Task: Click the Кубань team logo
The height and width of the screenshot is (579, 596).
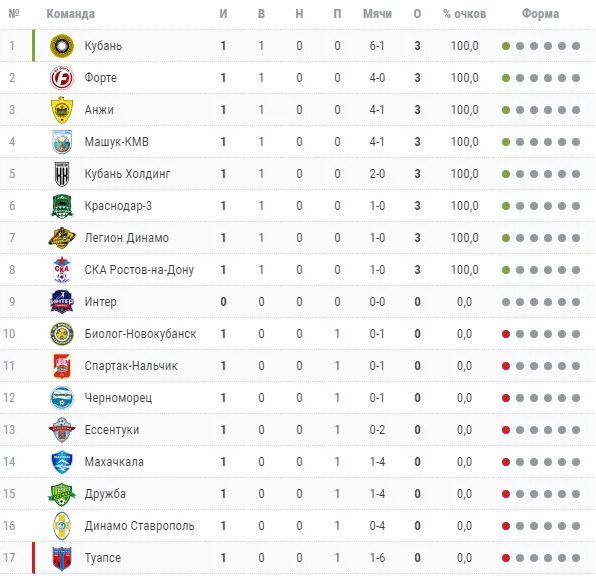Action: pos(62,46)
